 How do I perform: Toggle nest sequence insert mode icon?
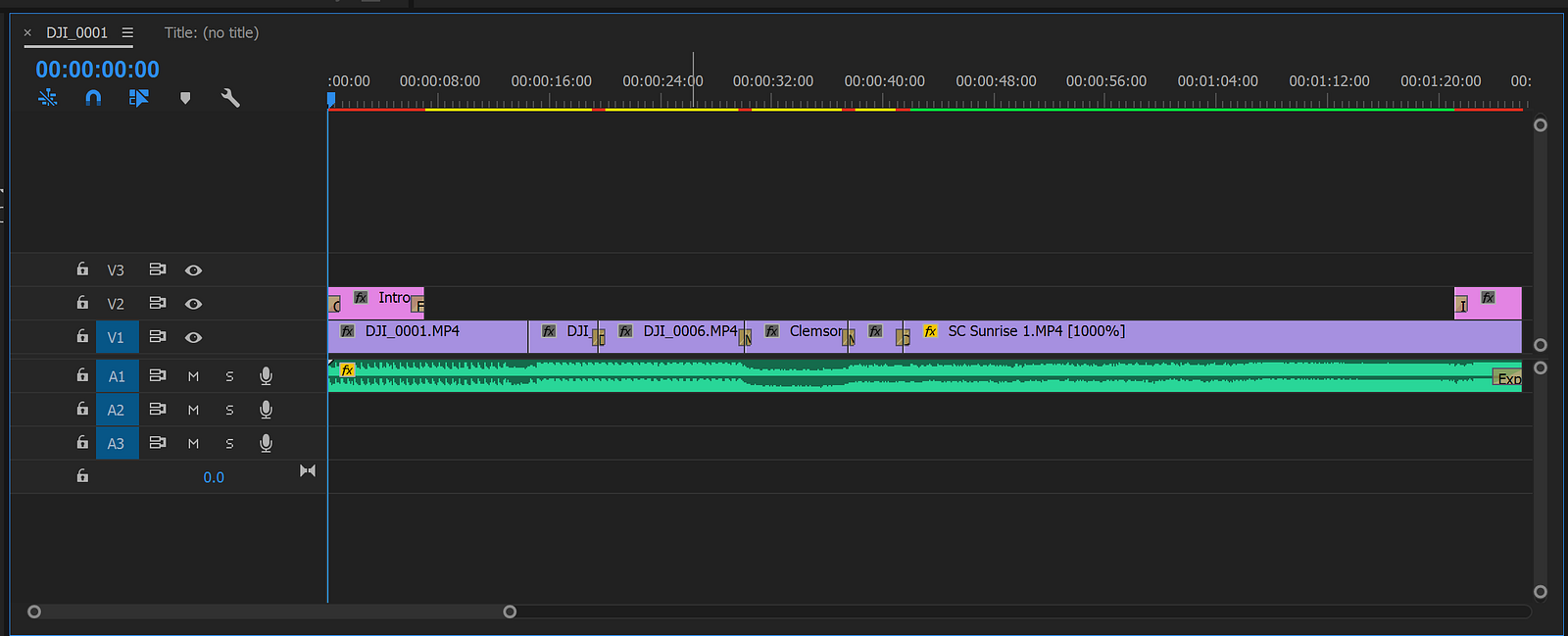click(x=47, y=98)
